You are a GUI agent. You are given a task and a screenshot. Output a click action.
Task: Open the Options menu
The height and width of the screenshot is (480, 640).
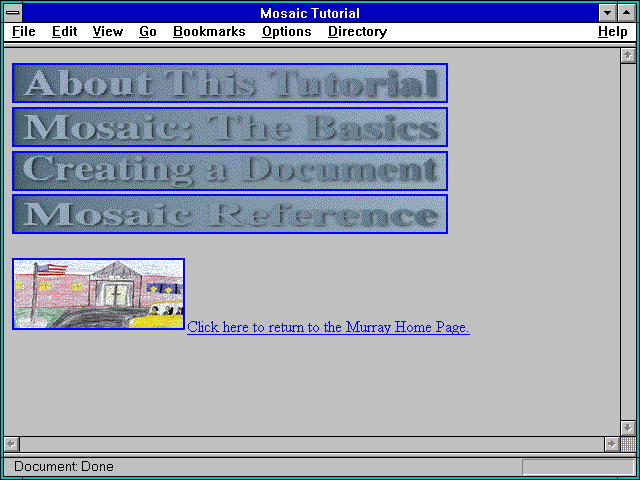point(287,32)
